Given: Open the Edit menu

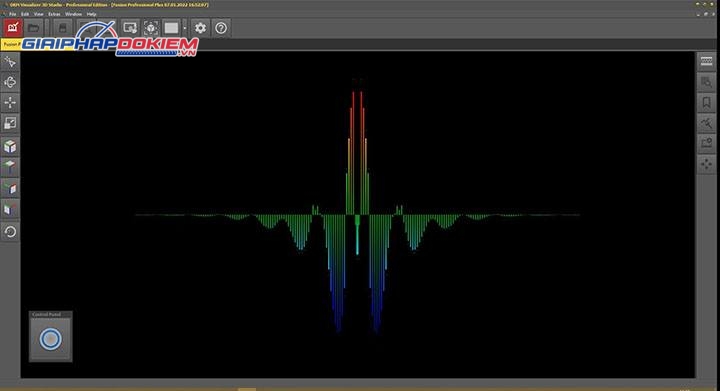Looking at the screenshot, I should (x=25, y=14).
